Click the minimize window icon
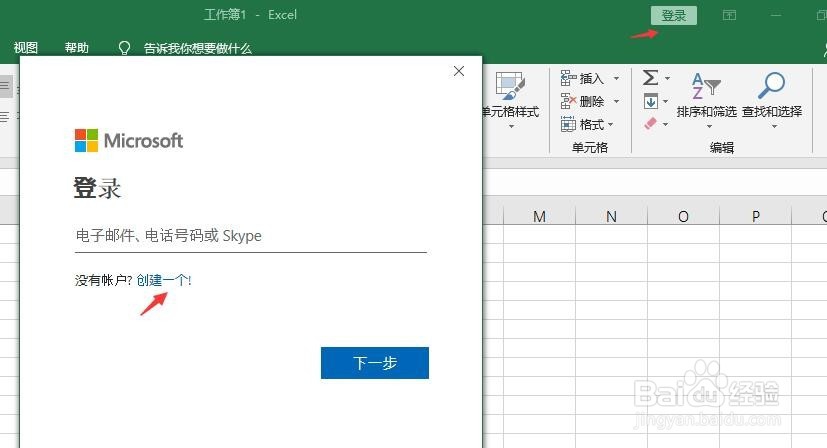This screenshot has height=448, width=827. [x=776, y=15]
